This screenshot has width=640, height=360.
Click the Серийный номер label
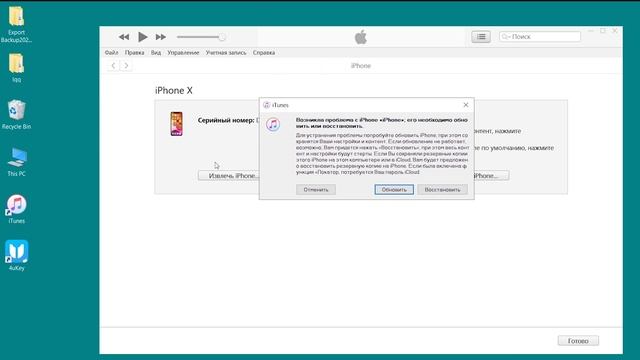tap(226, 120)
